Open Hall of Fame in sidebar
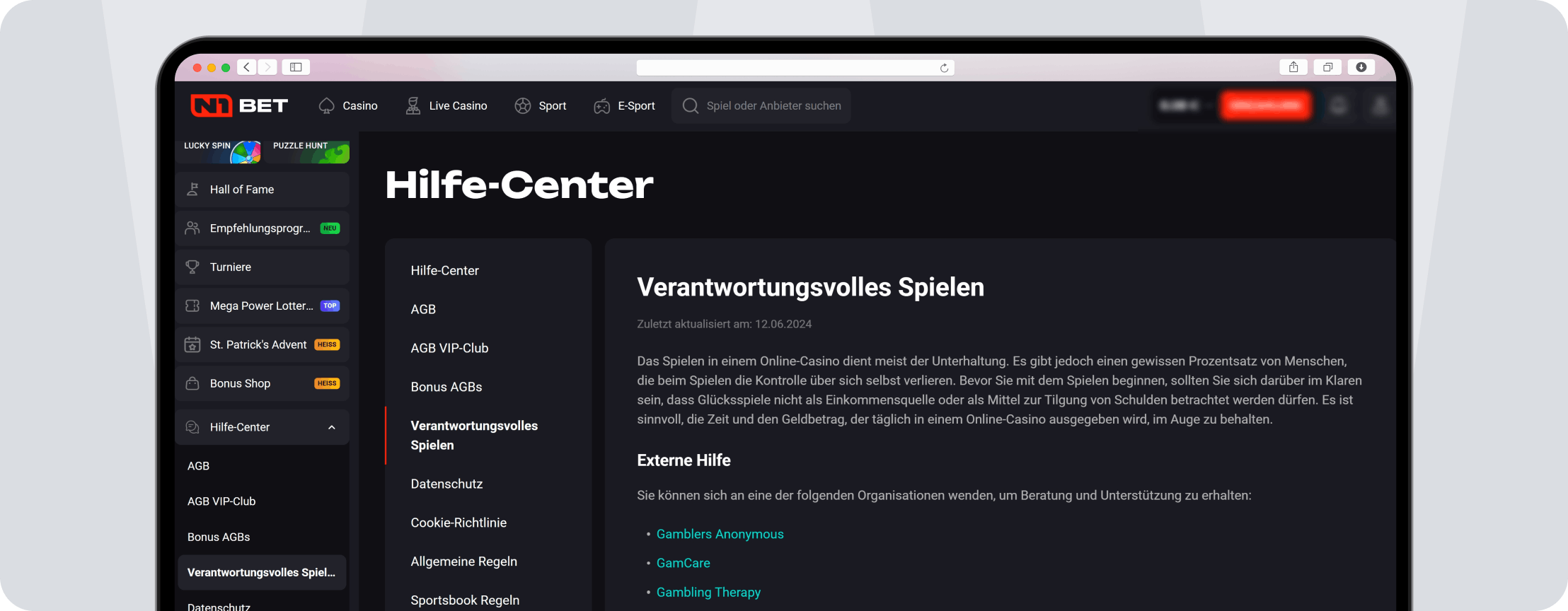The height and width of the screenshot is (611, 1568). pos(263,190)
